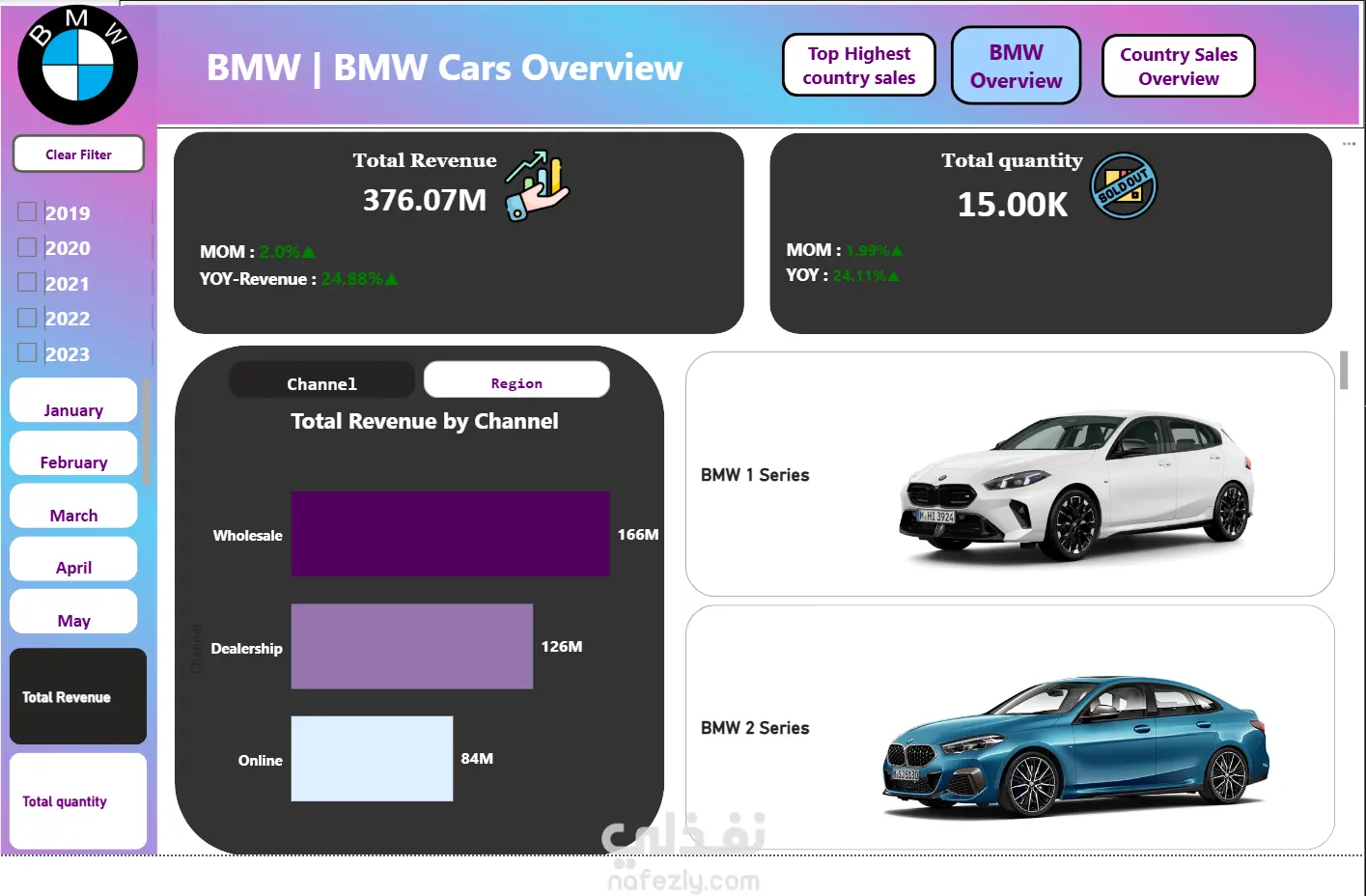Switch to the Region tab
The height and width of the screenshot is (896, 1366).
516,380
